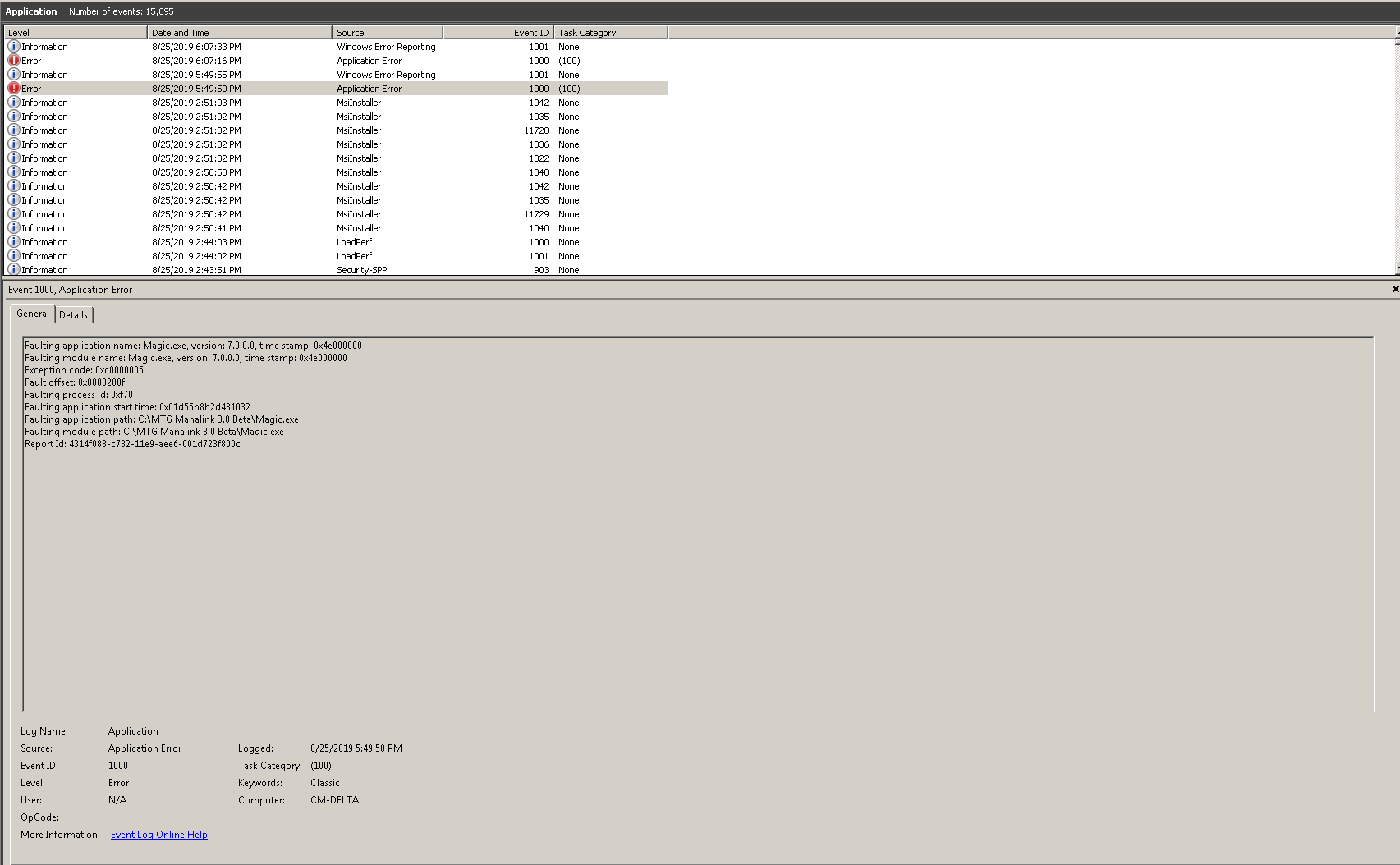Click the Keywords value 'Classic'
The width and height of the screenshot is (1400, 865).
click(x=325, y=783)
